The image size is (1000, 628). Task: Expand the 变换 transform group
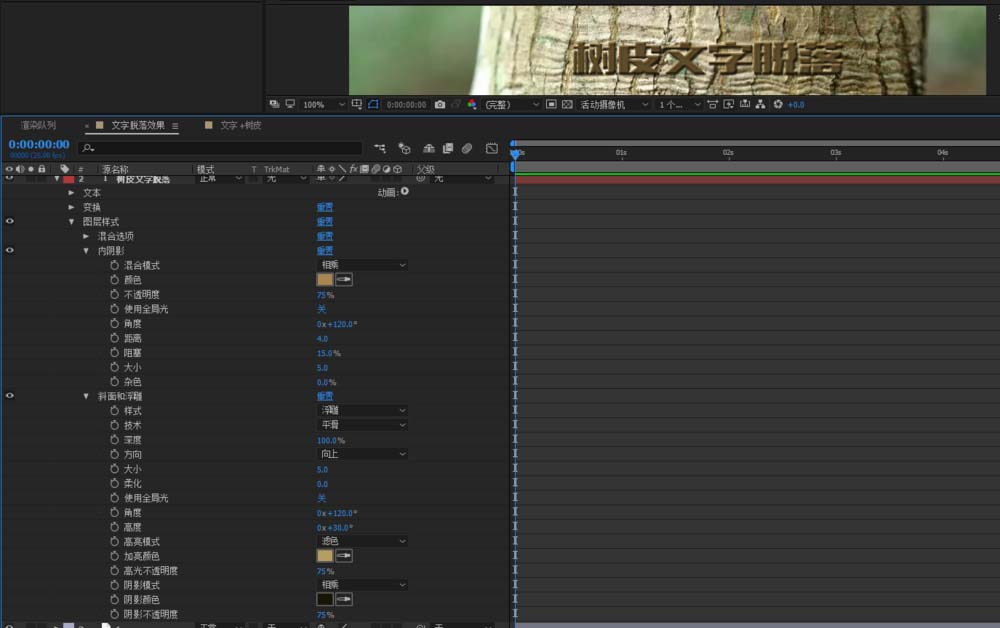(x=71, y=207)
